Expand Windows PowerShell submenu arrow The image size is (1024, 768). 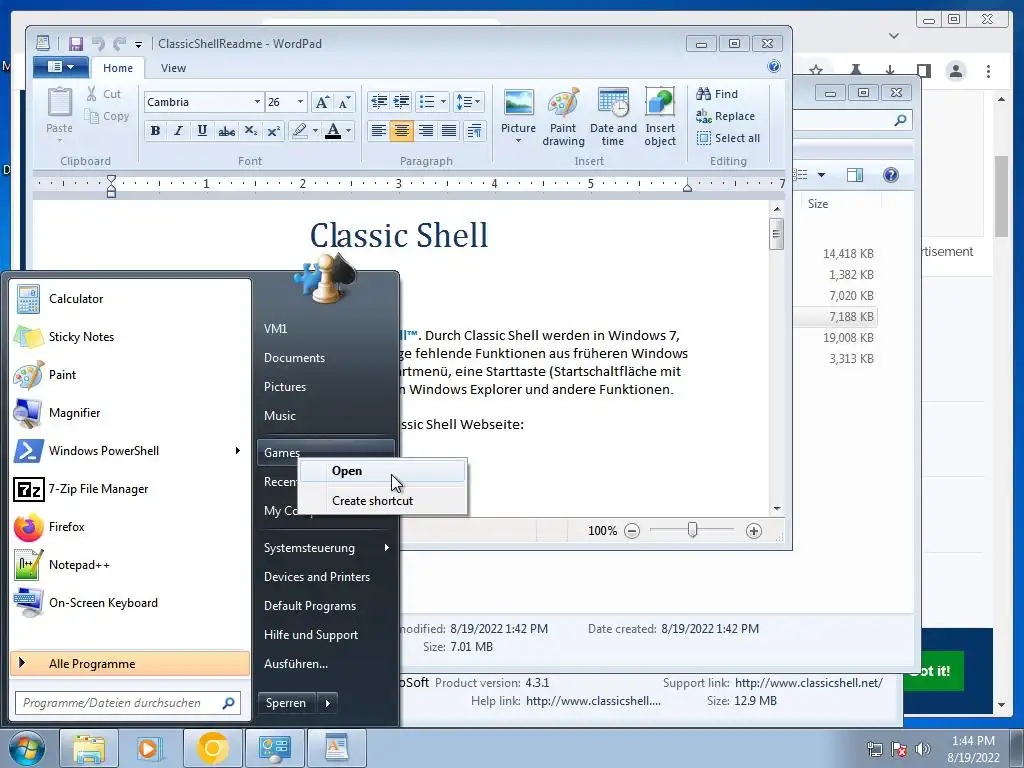[x=238, y=451]
